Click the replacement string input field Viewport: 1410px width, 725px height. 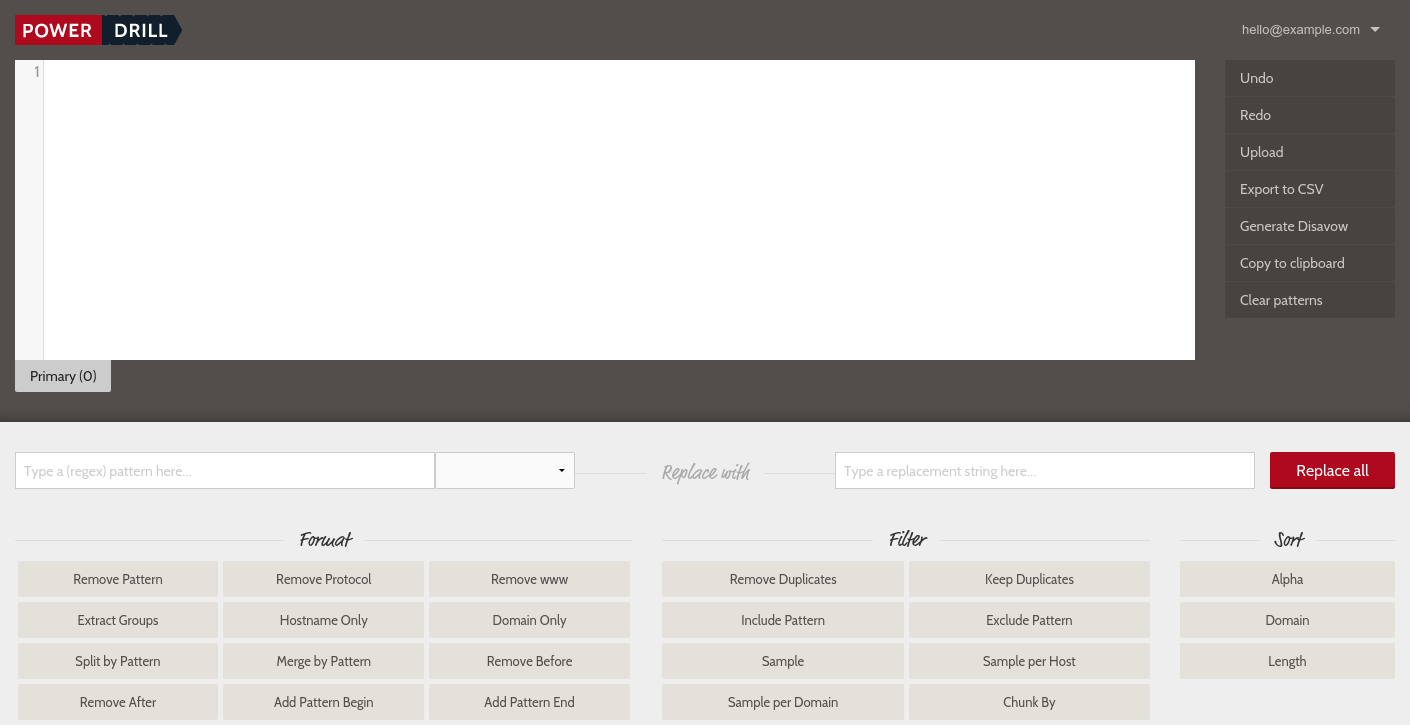[x=1045, y=471]
